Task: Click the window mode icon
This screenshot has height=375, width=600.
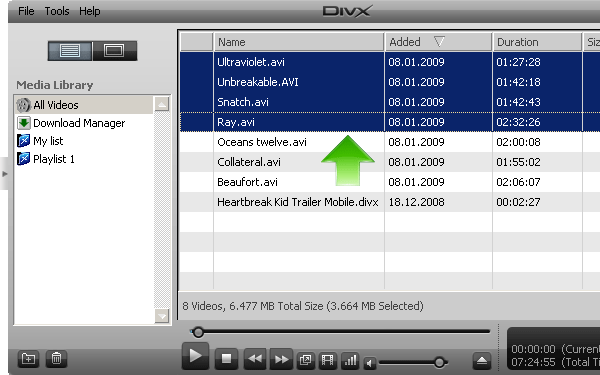Action: click(x=305, y=360)
